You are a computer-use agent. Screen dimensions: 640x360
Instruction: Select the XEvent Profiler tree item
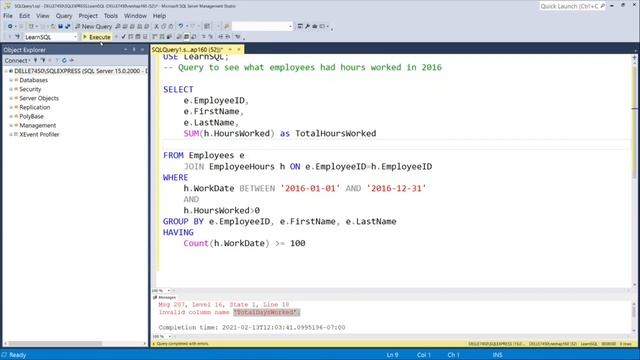coord(39,134)
